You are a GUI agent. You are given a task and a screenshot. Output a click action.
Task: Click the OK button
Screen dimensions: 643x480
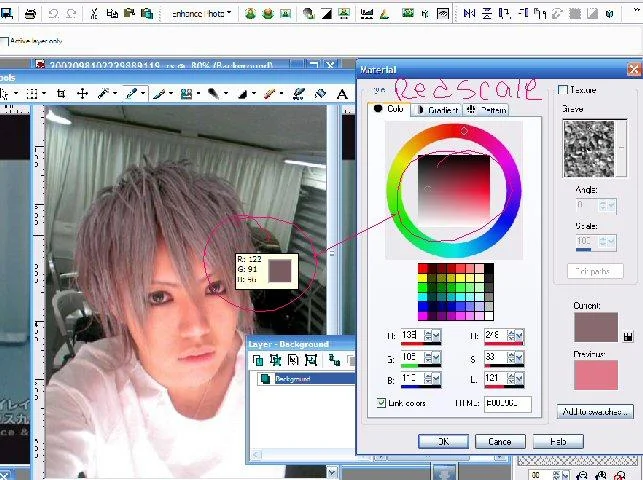(x=443, y=441)
